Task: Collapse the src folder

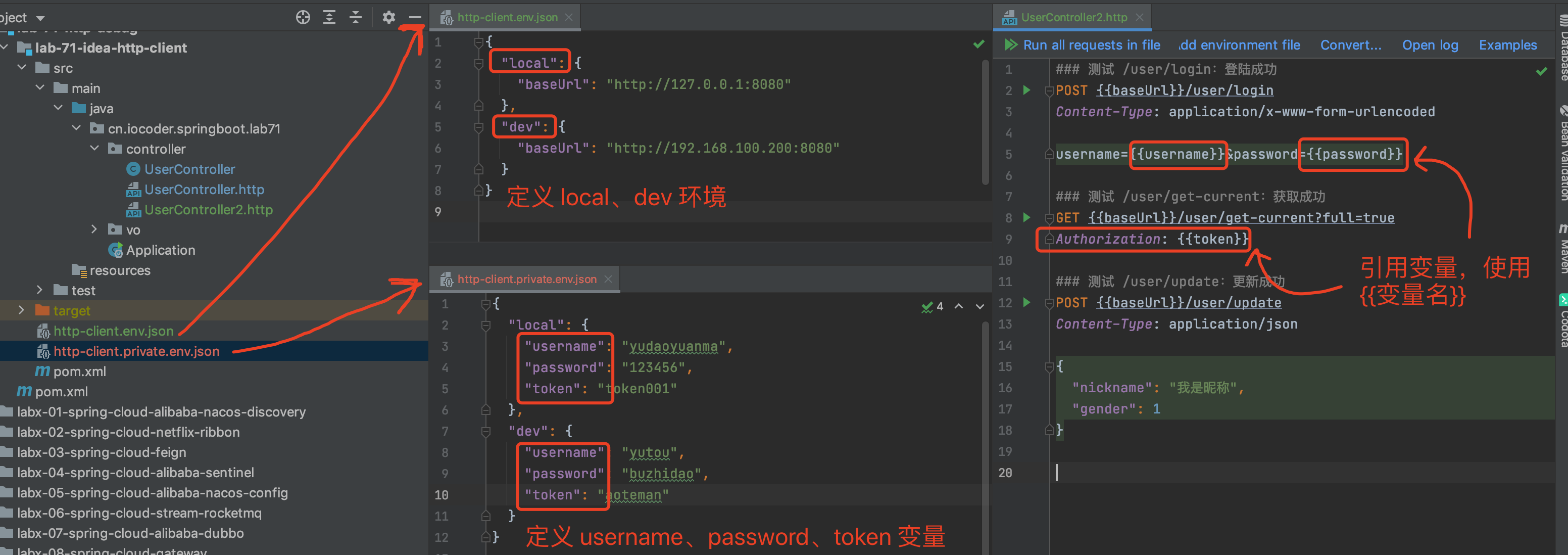Action: tap(22, 68)
